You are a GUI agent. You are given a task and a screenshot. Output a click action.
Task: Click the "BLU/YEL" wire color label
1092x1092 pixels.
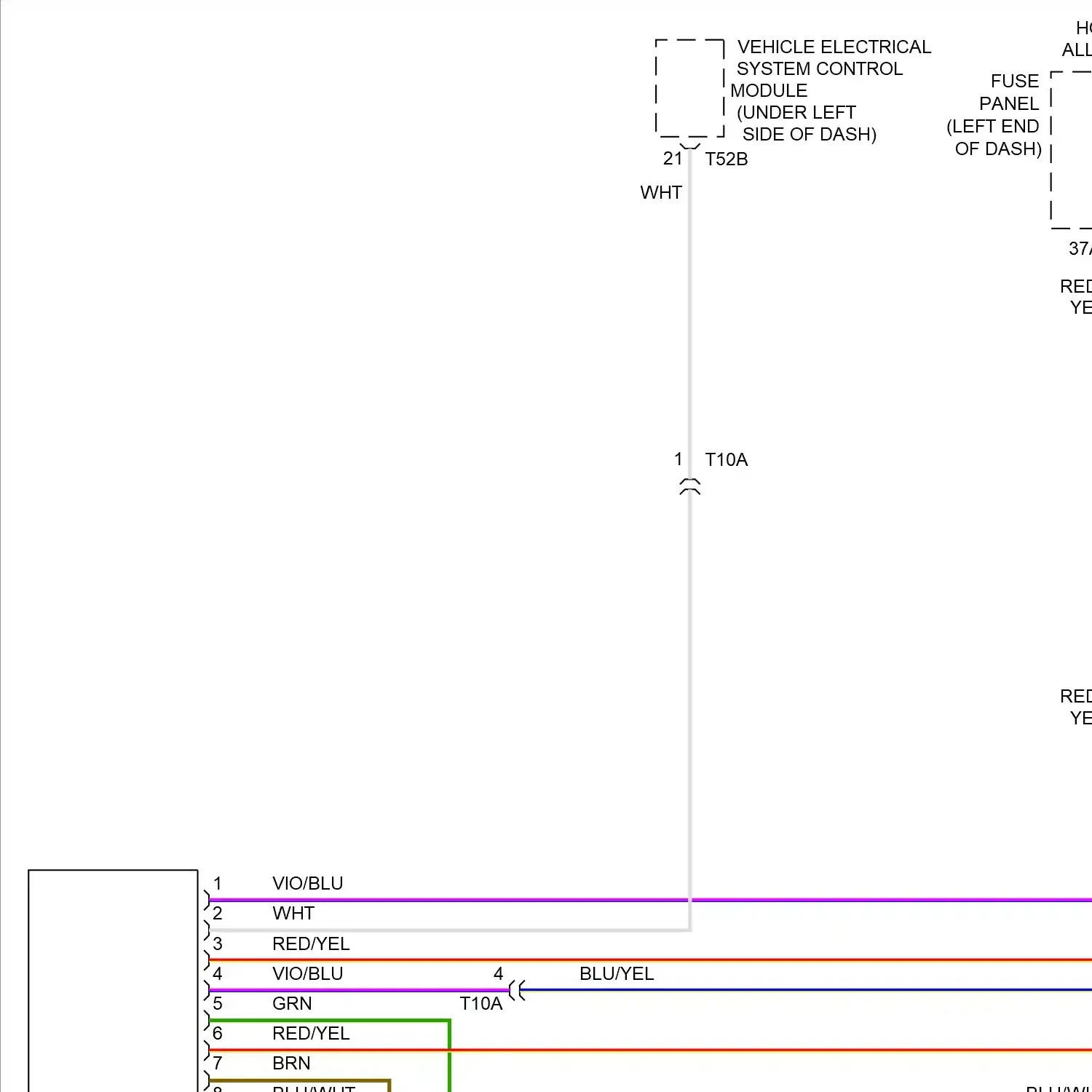coord(617,974)
